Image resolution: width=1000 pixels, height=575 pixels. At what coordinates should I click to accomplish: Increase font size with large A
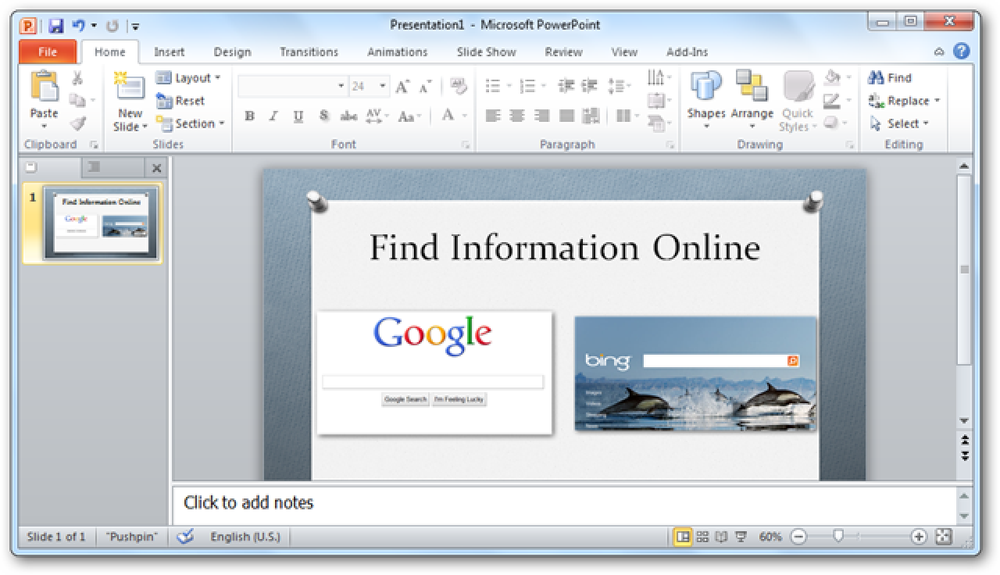click(402, 87)
